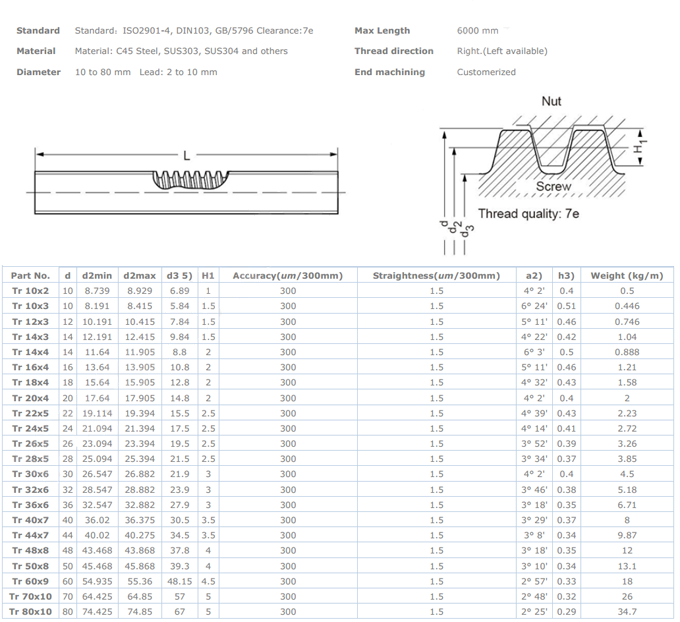Click the End machining Customerized value
680x622 pixels.
pos(486,72)
